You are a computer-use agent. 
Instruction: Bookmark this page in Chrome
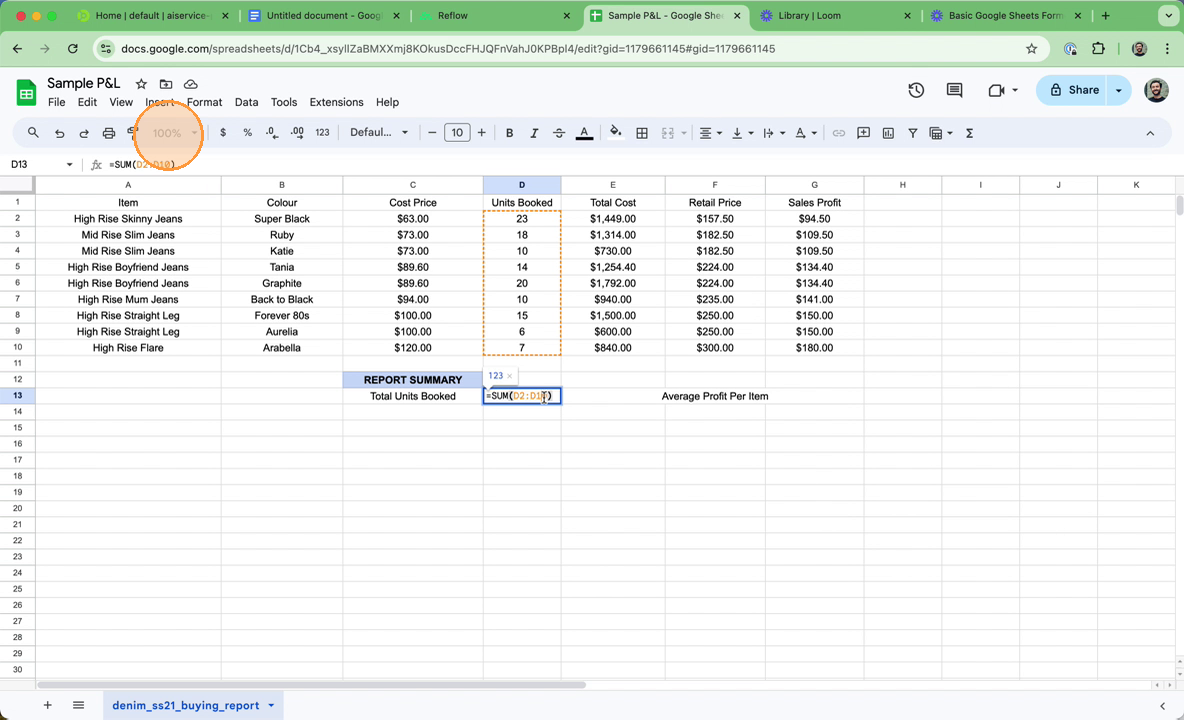1031,49
